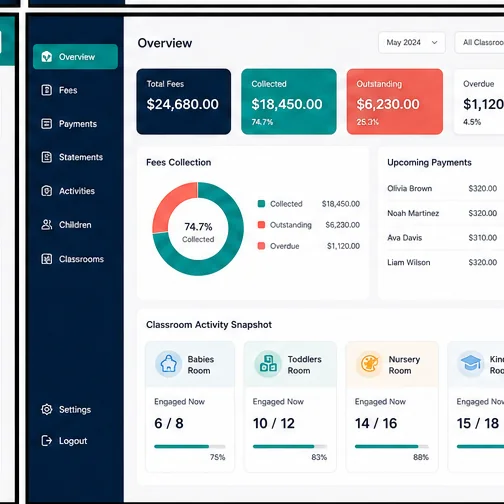Click the Nursery Room palette icon
This screenshot has width=504, height=504.
(370, 364)
